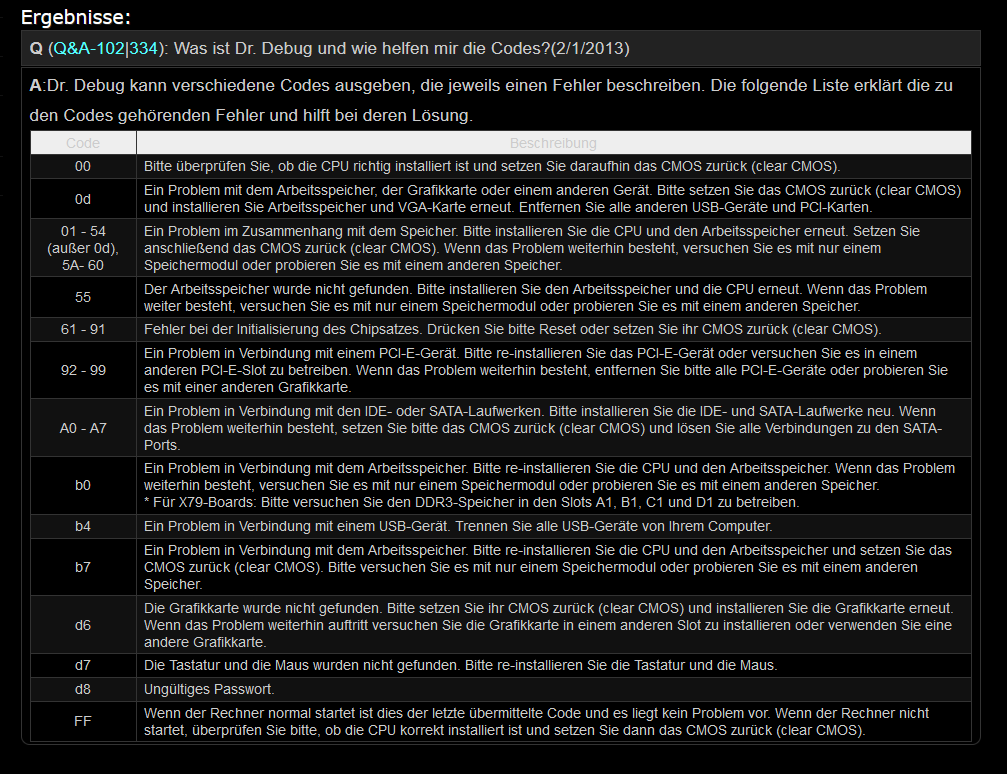Select code cell '55'

coord(83,297)
